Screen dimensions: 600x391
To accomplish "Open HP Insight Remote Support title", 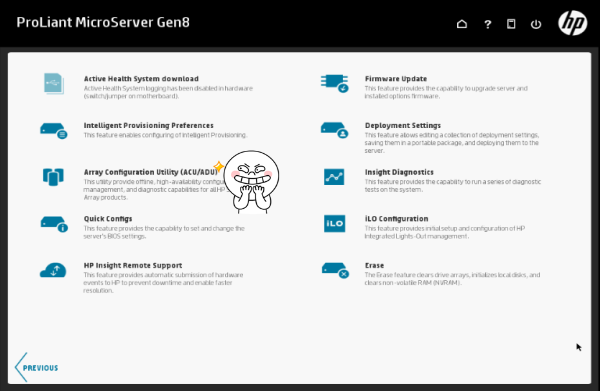I will point(133,266).
